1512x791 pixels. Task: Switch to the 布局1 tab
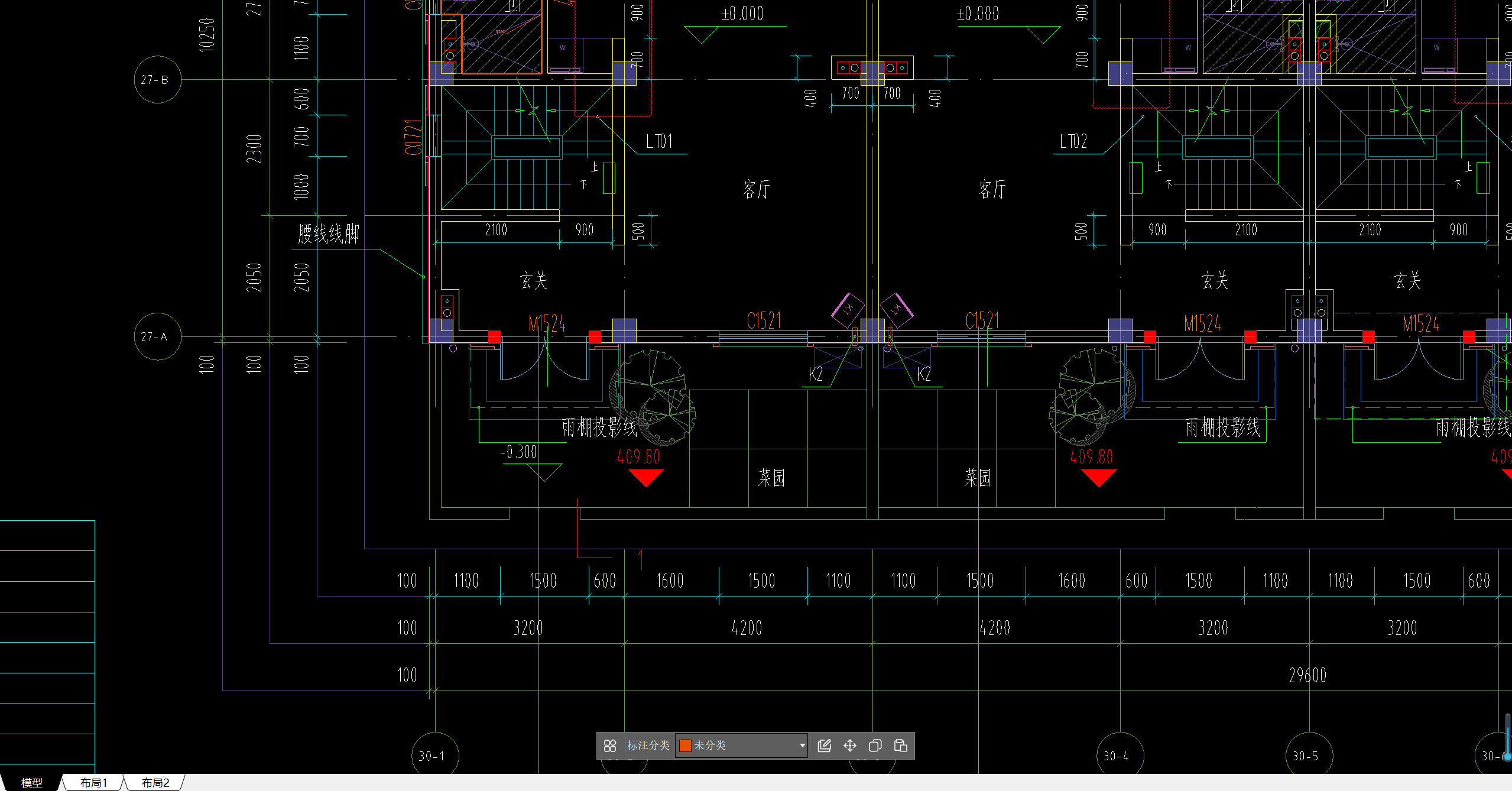93,783
